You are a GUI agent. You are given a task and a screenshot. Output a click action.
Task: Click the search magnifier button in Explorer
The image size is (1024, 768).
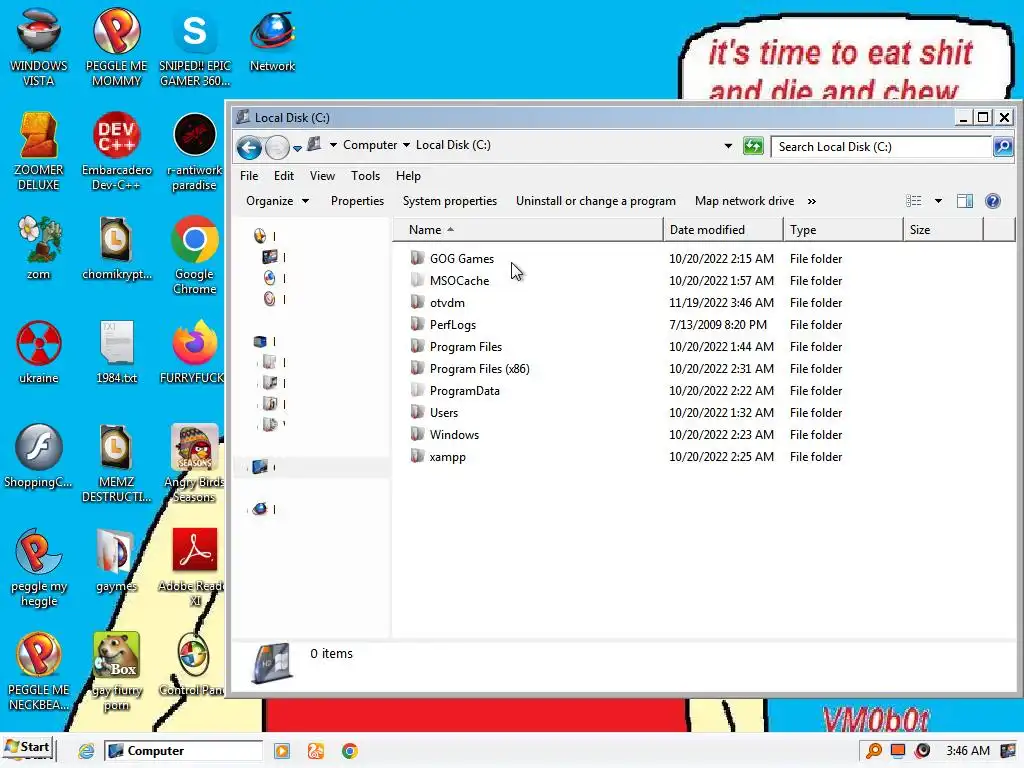point(1002,147)
